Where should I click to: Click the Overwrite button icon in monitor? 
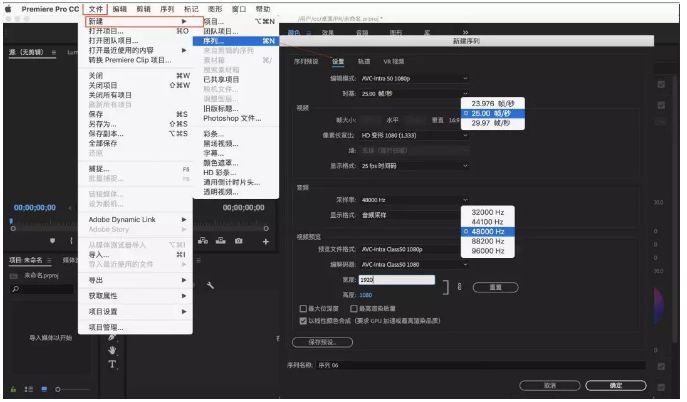221,241
